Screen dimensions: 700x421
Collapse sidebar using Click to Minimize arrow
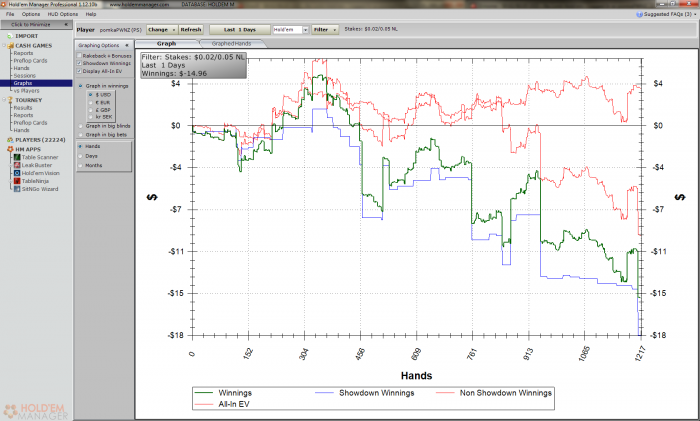pyautogui.click(x=66, y=25)
